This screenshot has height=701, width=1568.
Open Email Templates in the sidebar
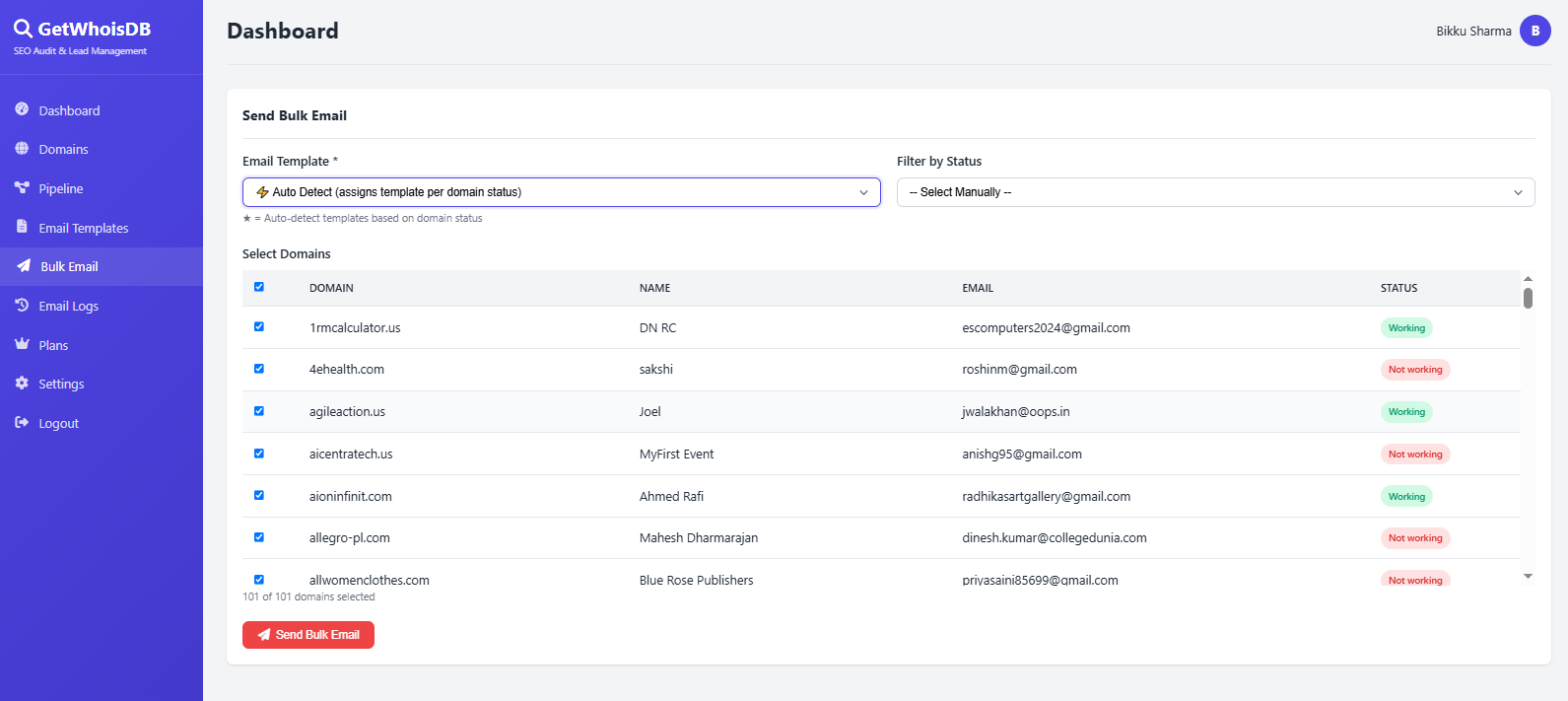(102, 228)
